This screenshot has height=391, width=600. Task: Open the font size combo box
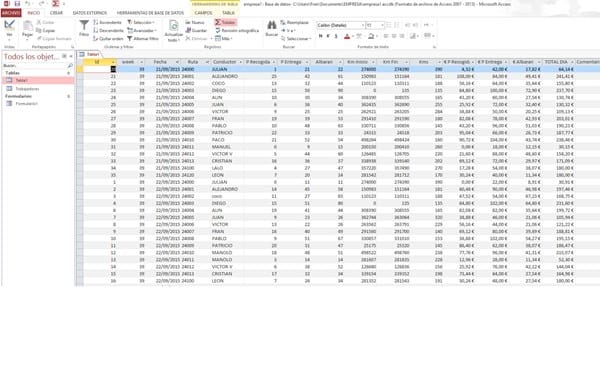point(375,25)
